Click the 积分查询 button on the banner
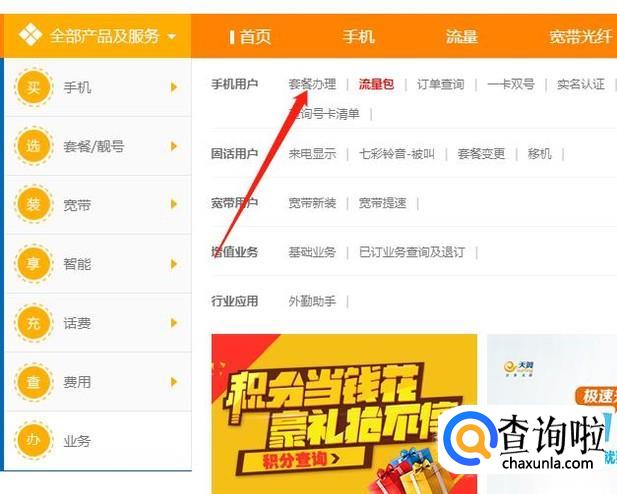617x494 pixels. point(302,460)
